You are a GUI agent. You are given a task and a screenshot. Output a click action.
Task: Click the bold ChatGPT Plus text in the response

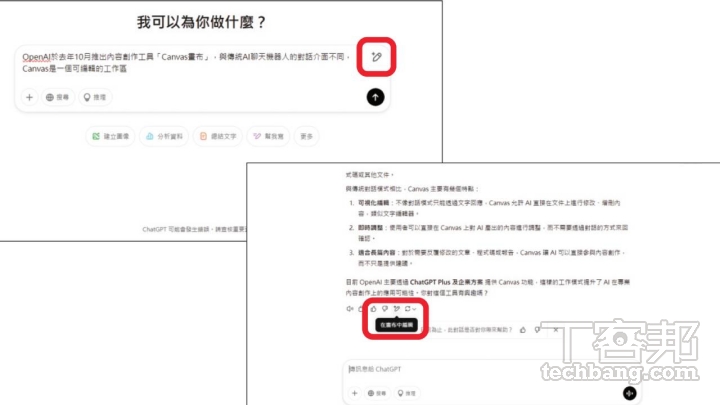430,282
